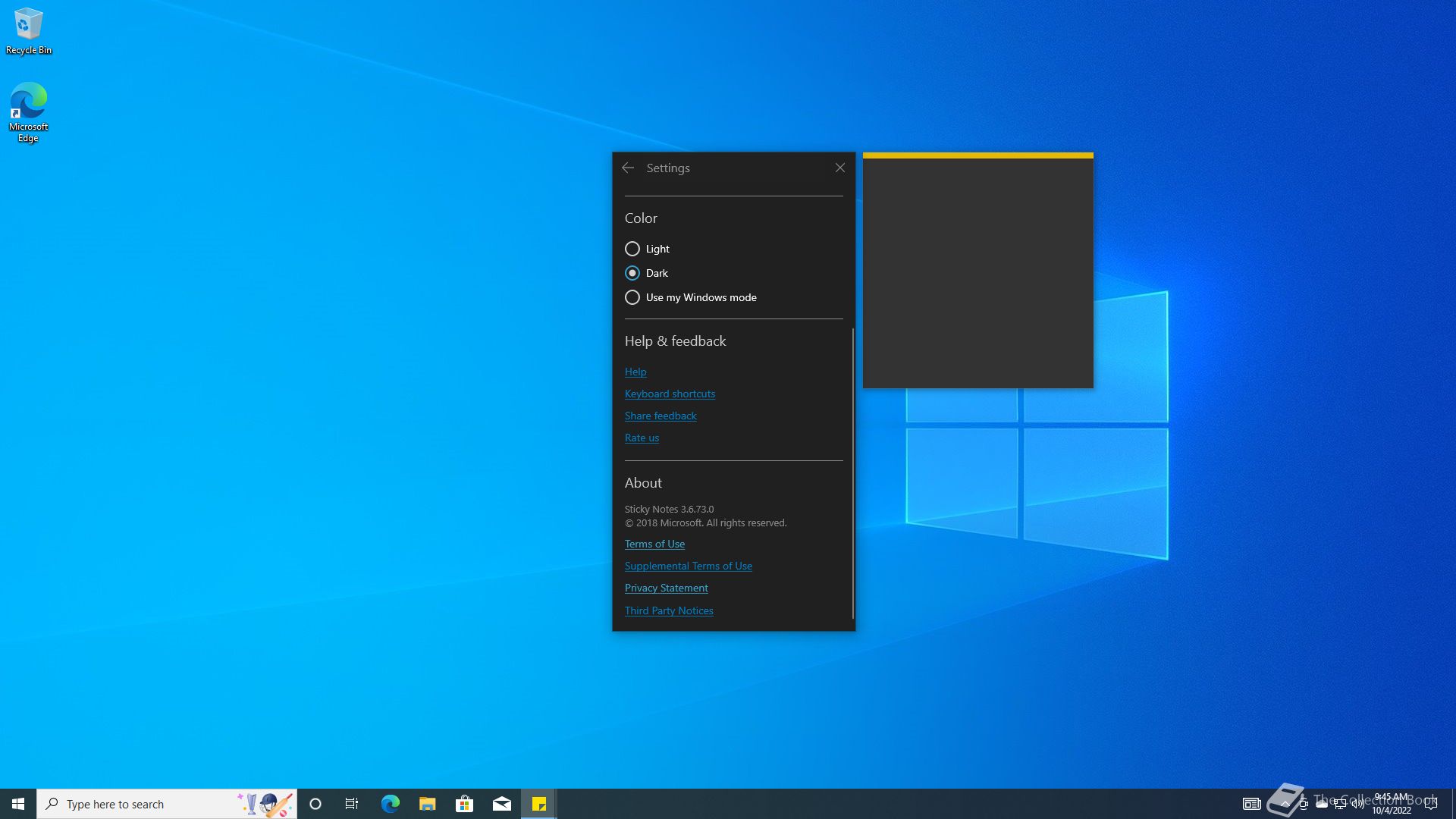Screen dimensions: 1456x819
Task: Open Supplemental Terms of Use link
Action: 689,566
